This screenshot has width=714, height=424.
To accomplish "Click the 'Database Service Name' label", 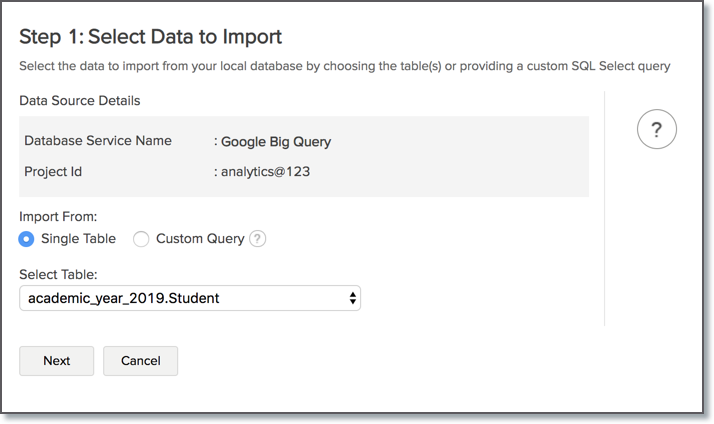I will [98, 141].
